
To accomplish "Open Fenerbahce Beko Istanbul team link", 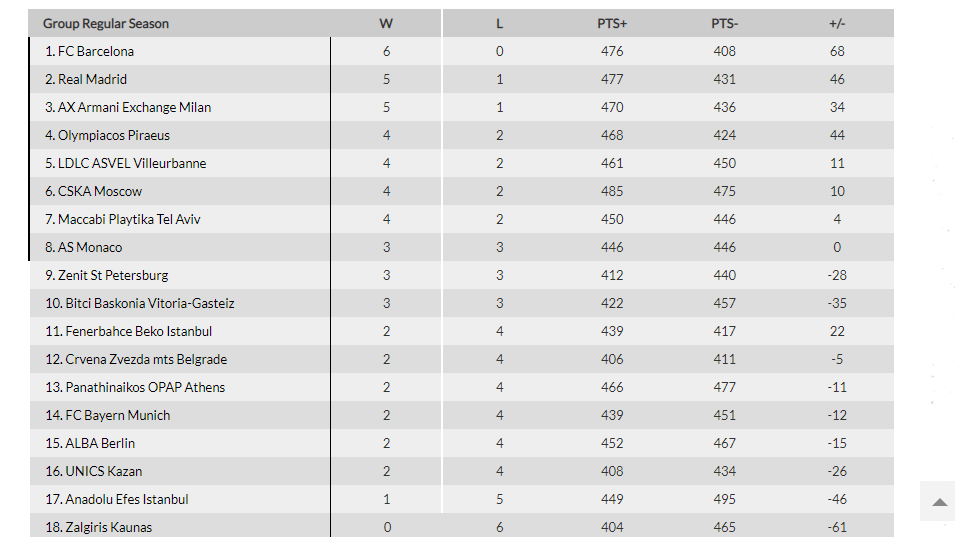I will point(138,331).
